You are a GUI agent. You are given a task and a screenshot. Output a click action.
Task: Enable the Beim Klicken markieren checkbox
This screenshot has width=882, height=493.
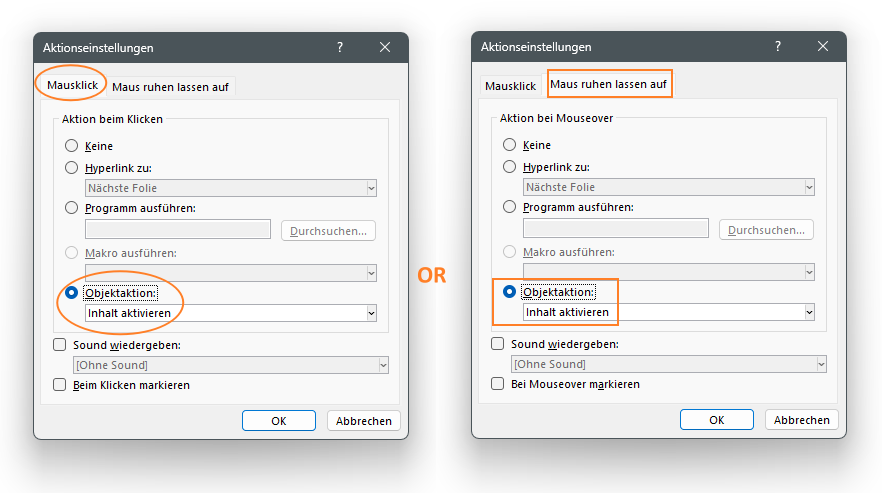(x=59, y=385)
